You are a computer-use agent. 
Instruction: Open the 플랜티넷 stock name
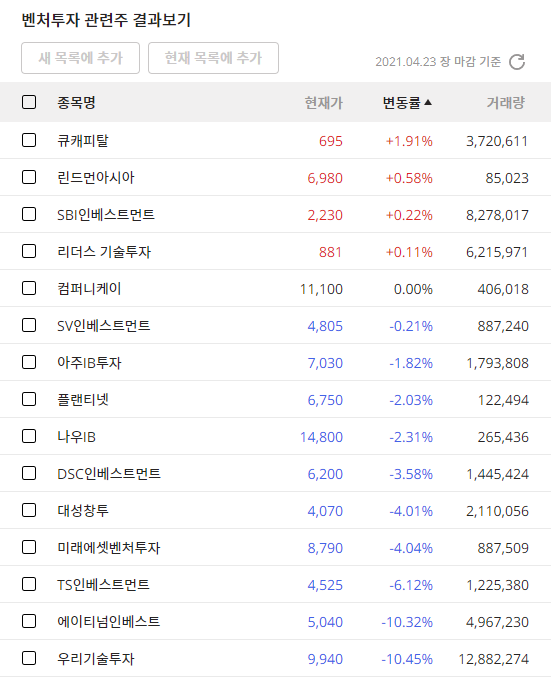[x=83, y=400]
